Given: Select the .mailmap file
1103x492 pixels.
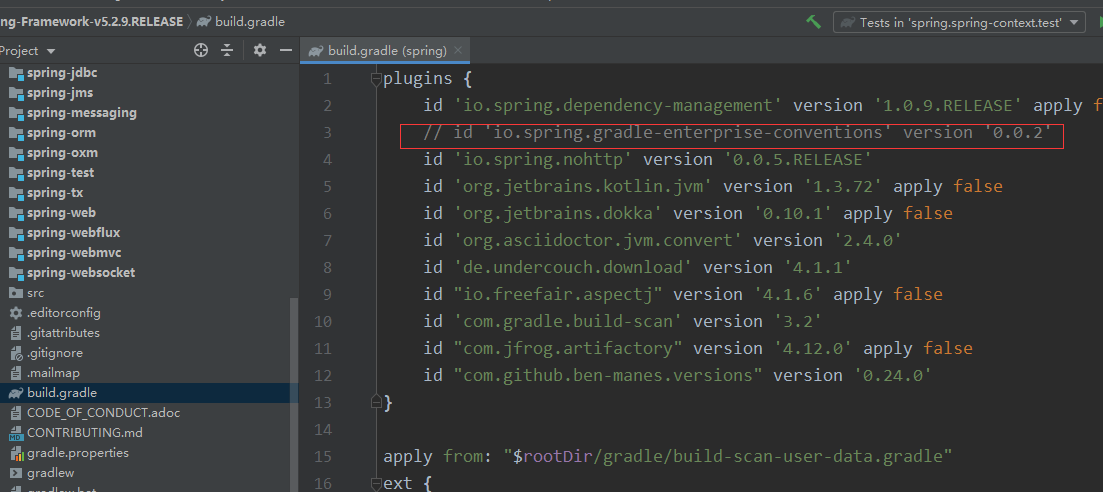Looking at the screenshot, I should [53, 372].
